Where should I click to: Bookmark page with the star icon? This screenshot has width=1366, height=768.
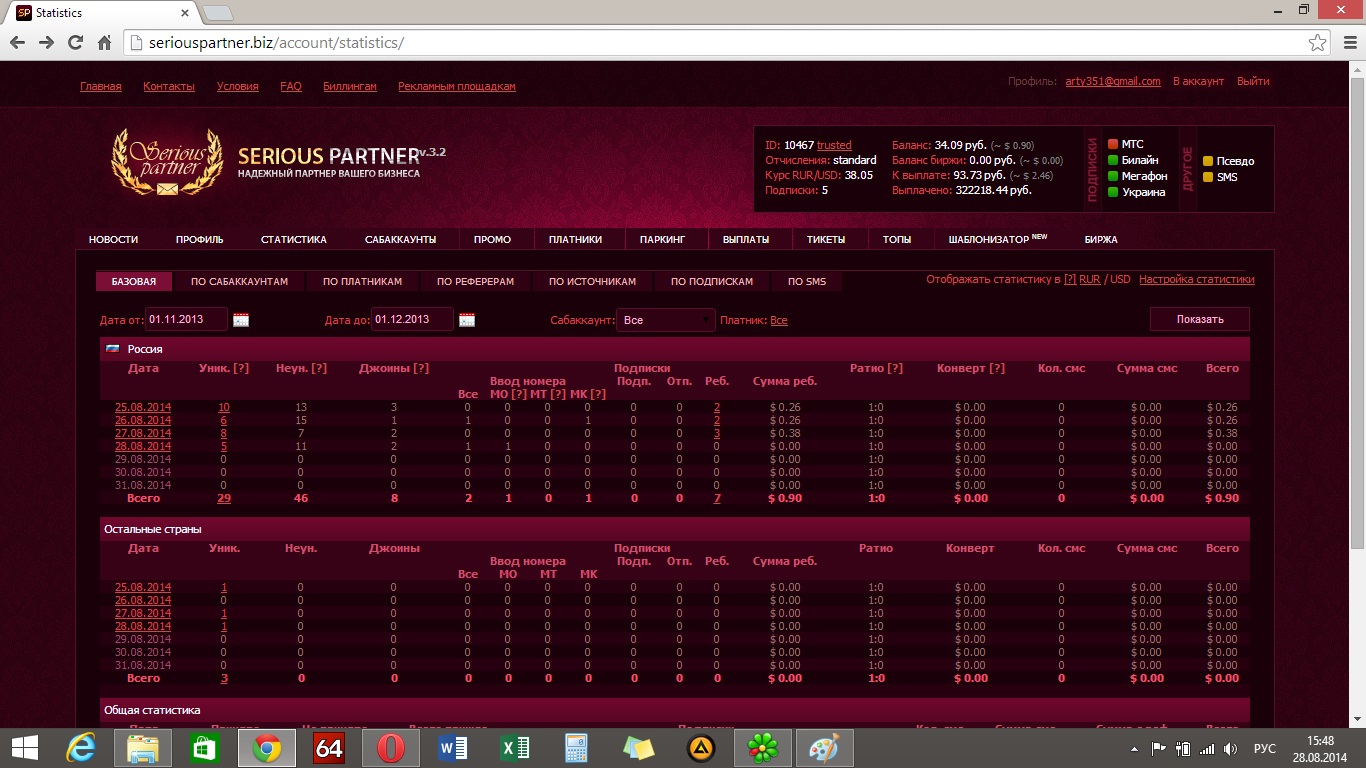pos(1318,43)
